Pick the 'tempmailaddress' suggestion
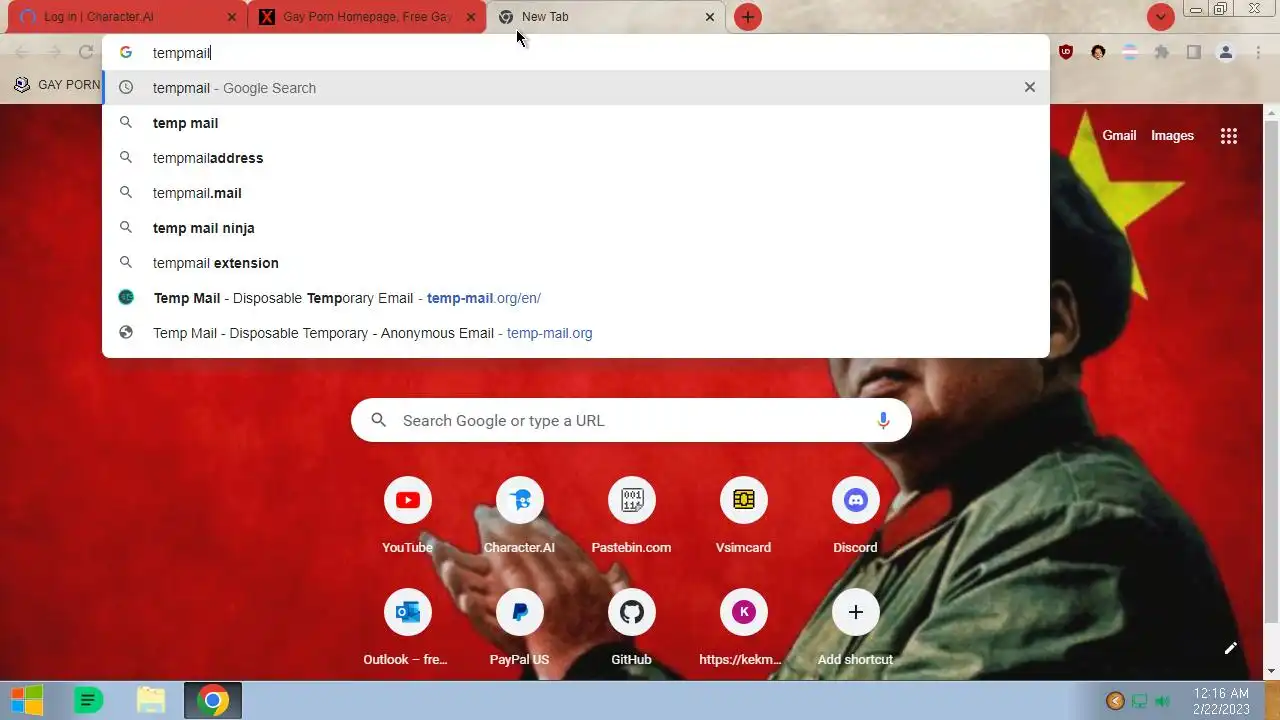The height and width of the screenshot is (720, 1280). click(576, 158)
